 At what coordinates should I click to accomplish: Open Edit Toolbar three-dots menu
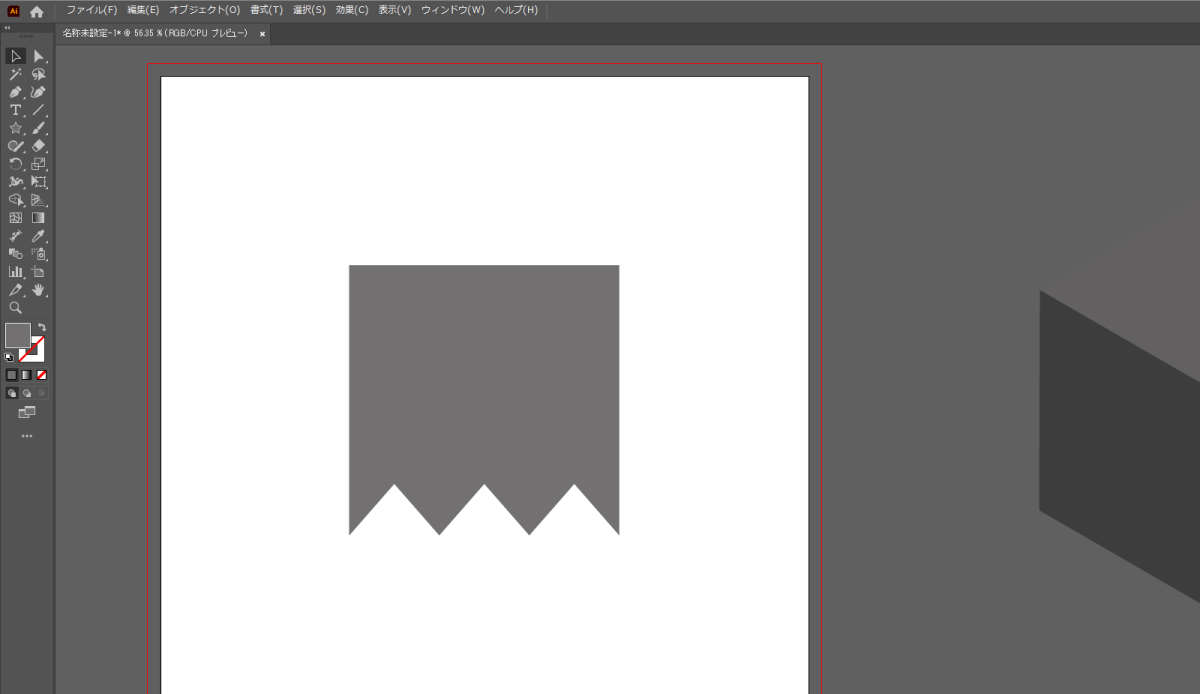(27, 436)
